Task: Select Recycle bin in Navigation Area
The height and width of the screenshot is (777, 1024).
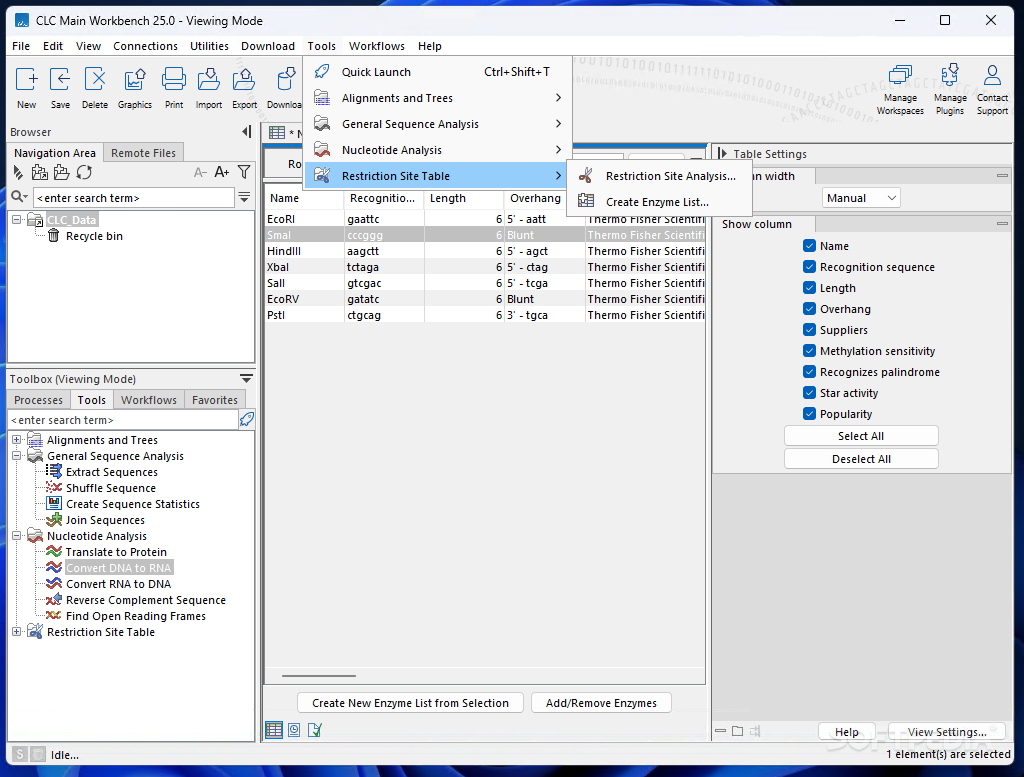Action: 94,236
